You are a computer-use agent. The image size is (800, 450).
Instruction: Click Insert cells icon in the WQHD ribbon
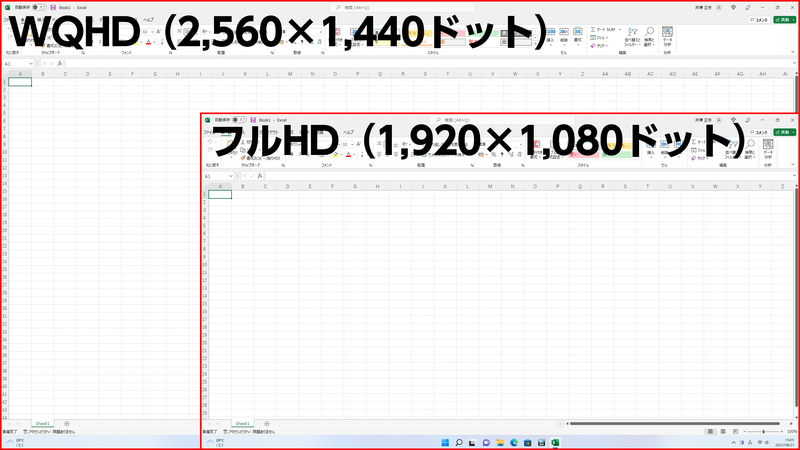pyautogui.click(x=551, y=35)
